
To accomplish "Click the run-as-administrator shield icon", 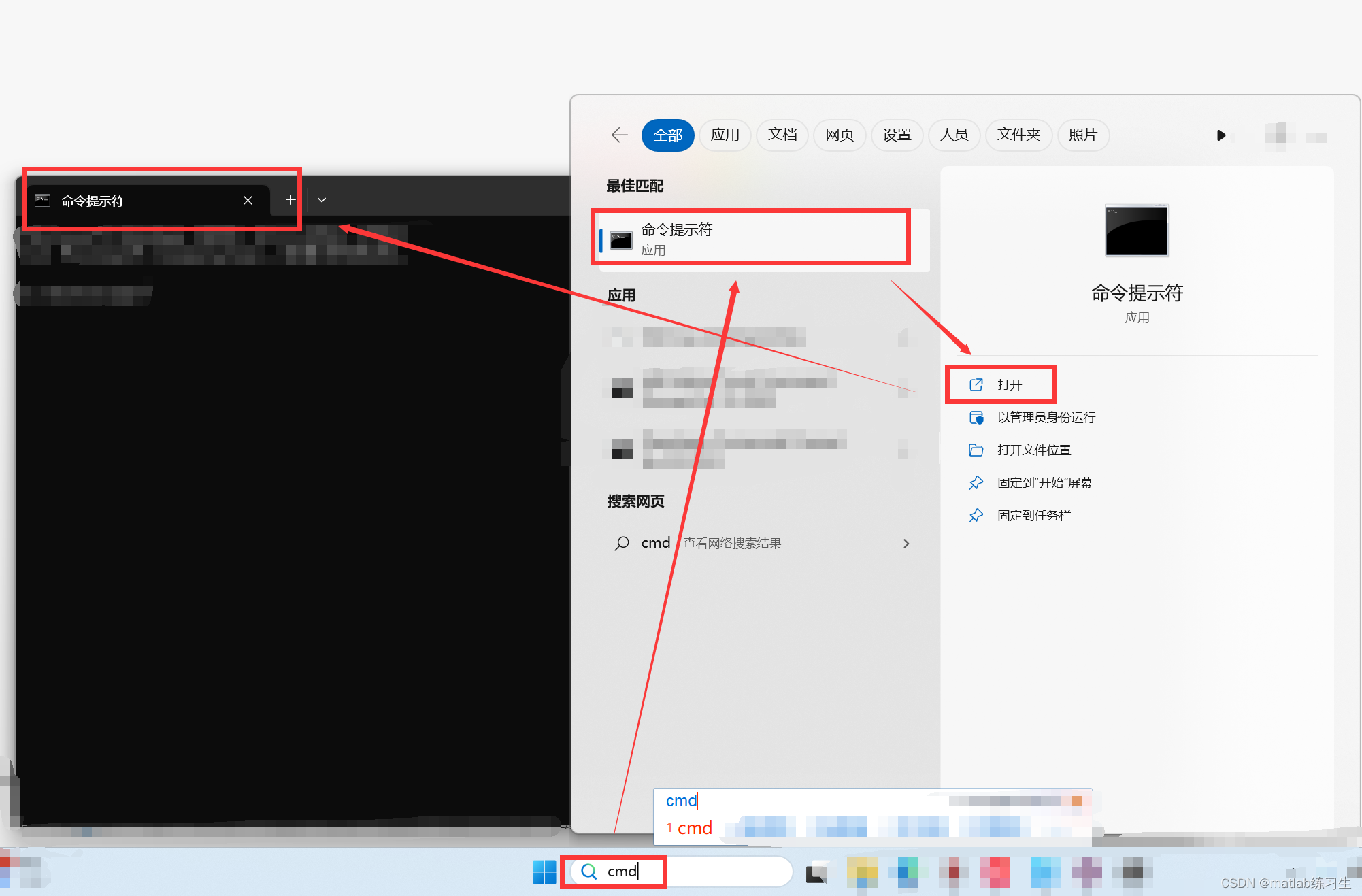I will click(x=976, y=418).
